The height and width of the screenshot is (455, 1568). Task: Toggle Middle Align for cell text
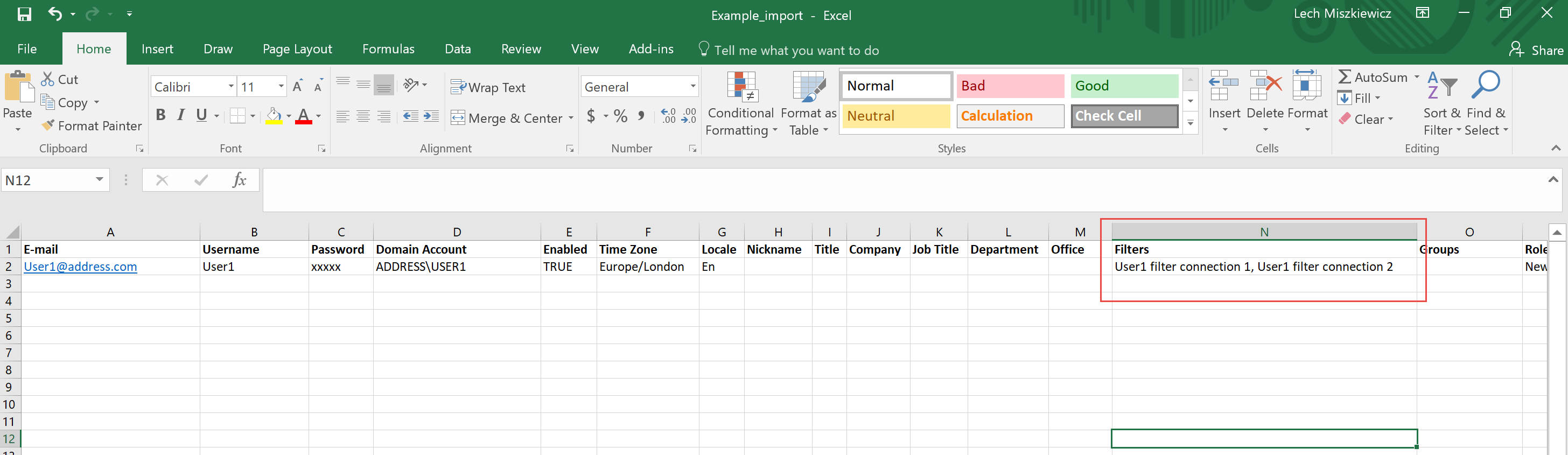pyautogui.click(x=363, y=84)
